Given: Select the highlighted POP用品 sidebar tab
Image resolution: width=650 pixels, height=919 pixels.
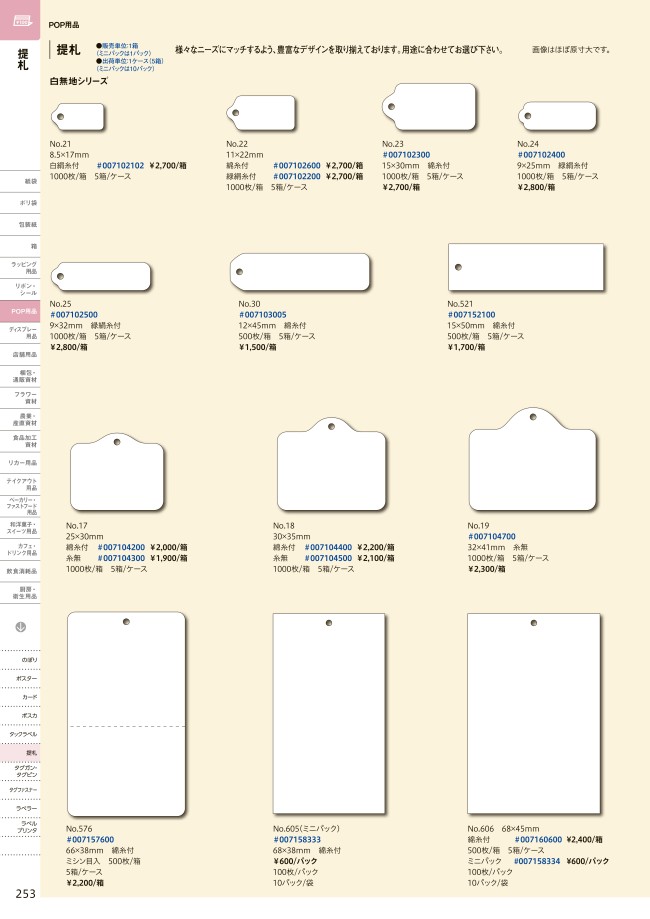Looking at the screenshot, I should [x=22, y=312].
